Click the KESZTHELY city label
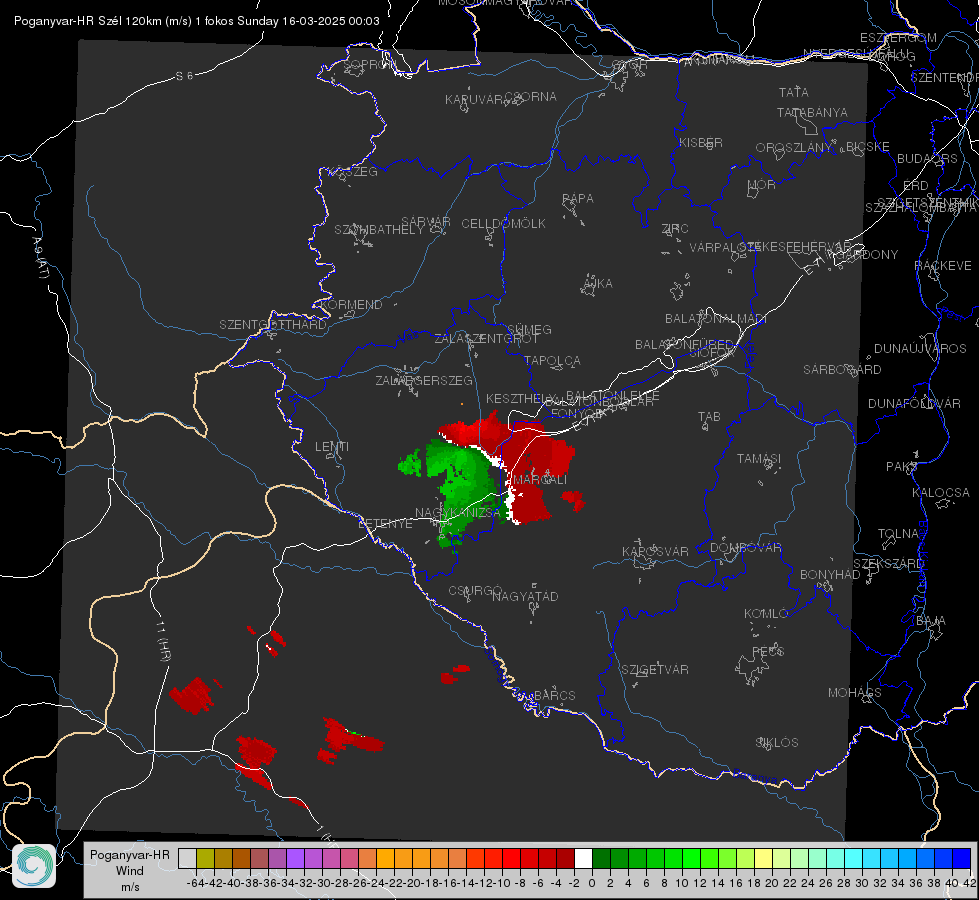This screenshot has height=900, width=979. (519, 398)
